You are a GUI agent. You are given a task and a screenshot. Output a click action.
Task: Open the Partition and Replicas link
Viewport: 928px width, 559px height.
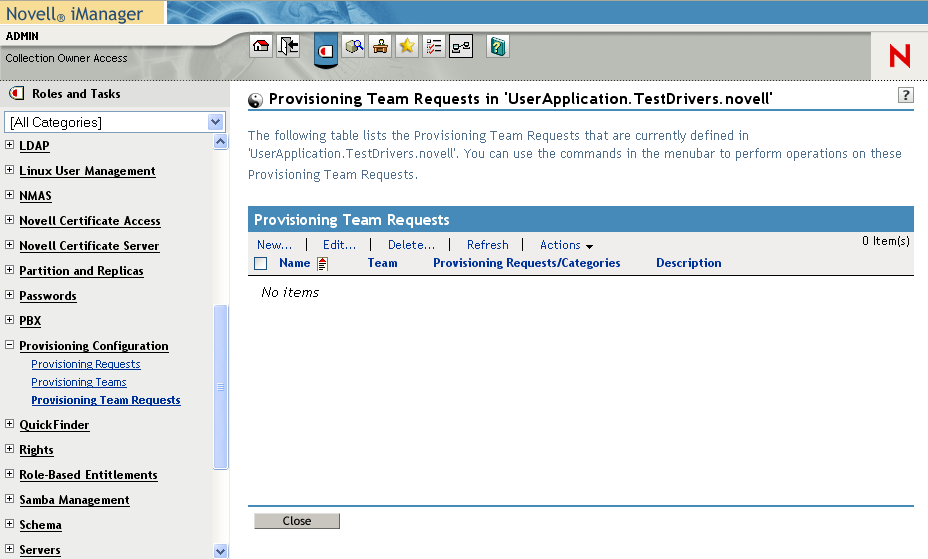click(82, 271)
